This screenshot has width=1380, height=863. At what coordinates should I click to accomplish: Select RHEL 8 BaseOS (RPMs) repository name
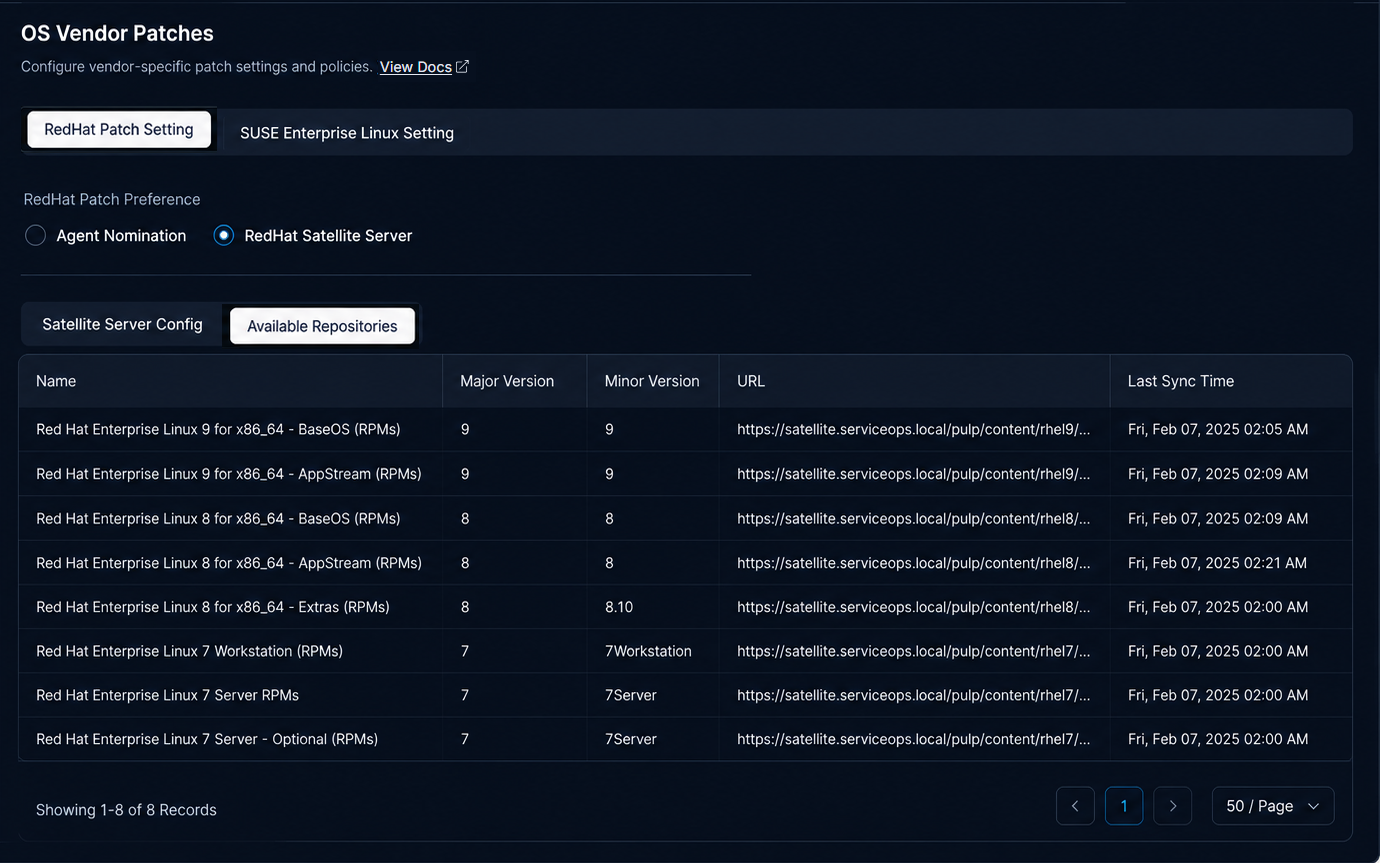pyautogui.click(x=218, y=519)
